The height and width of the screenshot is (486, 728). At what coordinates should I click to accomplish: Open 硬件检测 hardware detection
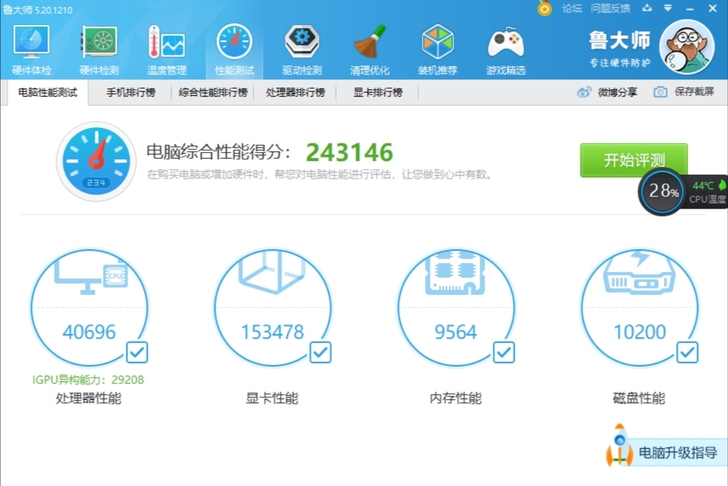99,50
